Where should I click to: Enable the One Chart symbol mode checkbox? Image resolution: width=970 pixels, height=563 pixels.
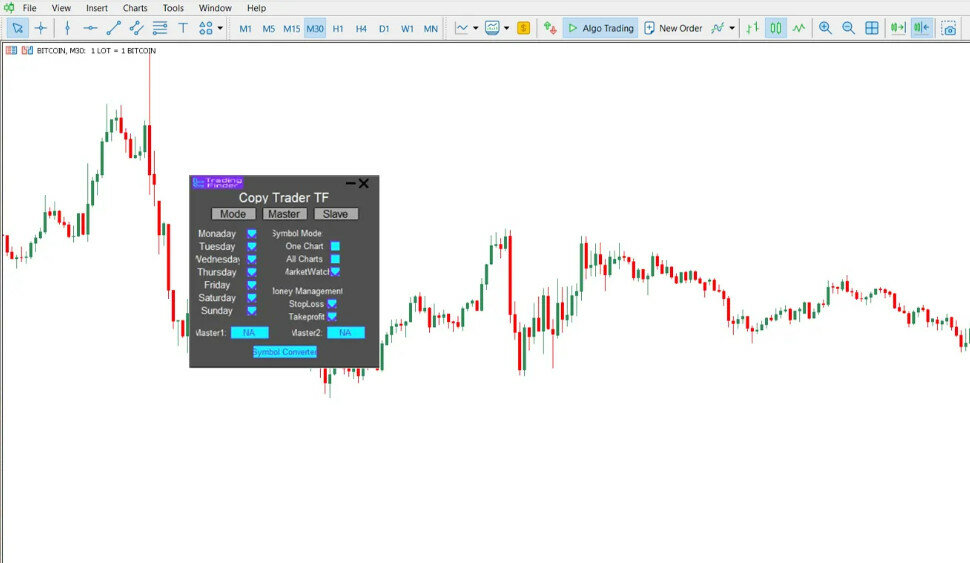click(x=336, y=246)
